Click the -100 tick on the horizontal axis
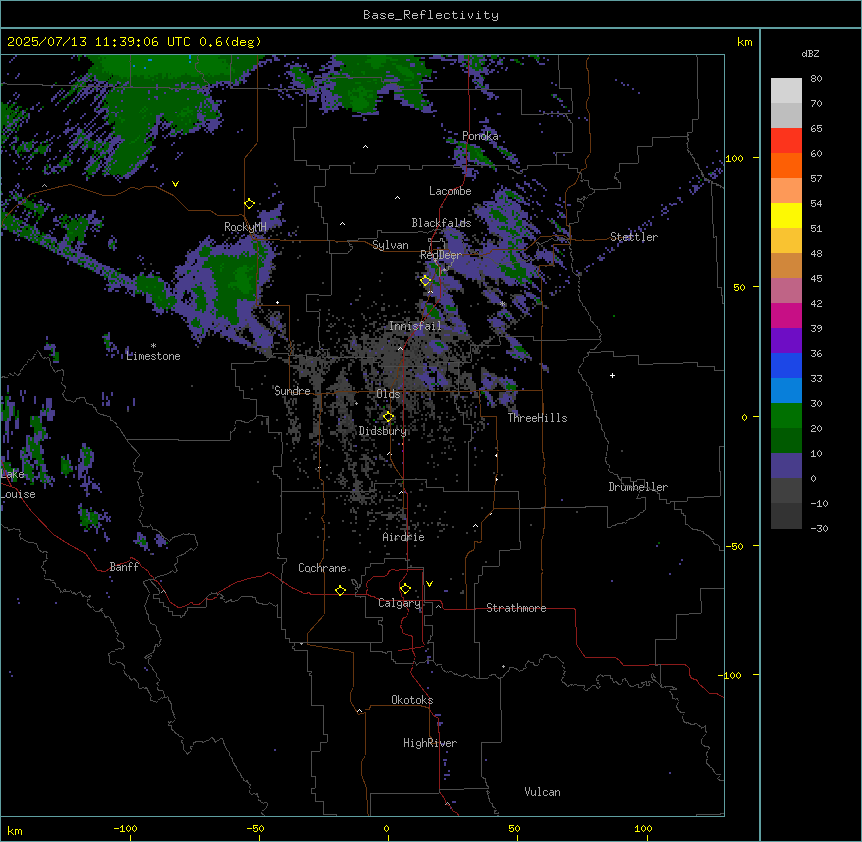The image size is (862, 842). (125, 828)
